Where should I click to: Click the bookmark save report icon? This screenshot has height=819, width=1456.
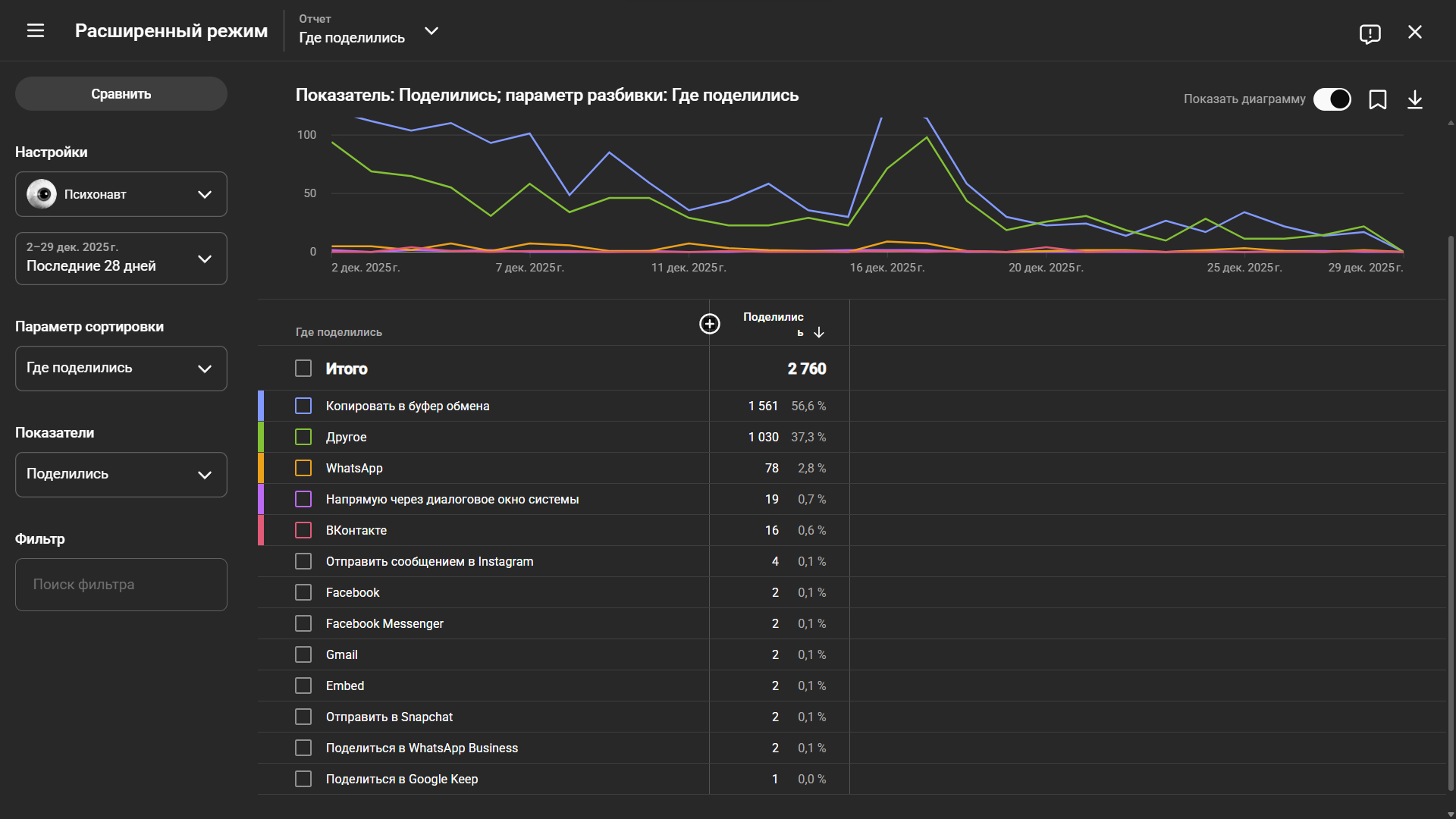click(1377, 99)
